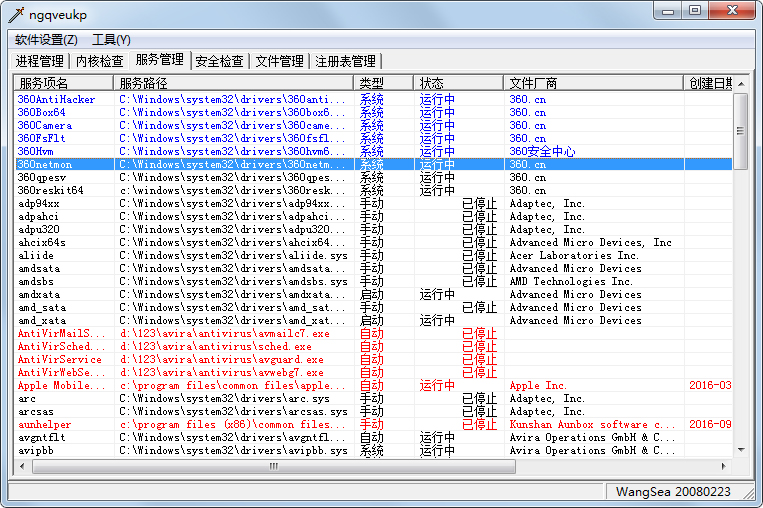
Task: Click horizontal scrollbar right arrow
Action: pyautogui.click(x=725, y=467)
